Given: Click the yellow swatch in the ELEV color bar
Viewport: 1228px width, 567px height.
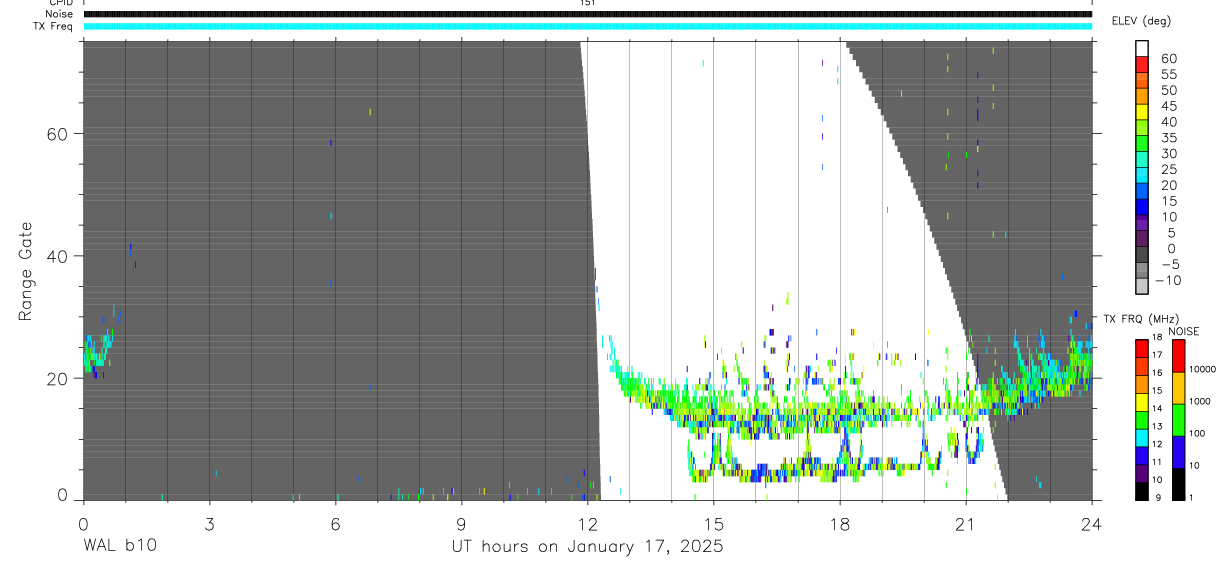Looking at the screenshot, I should (x=1142, y=112).
